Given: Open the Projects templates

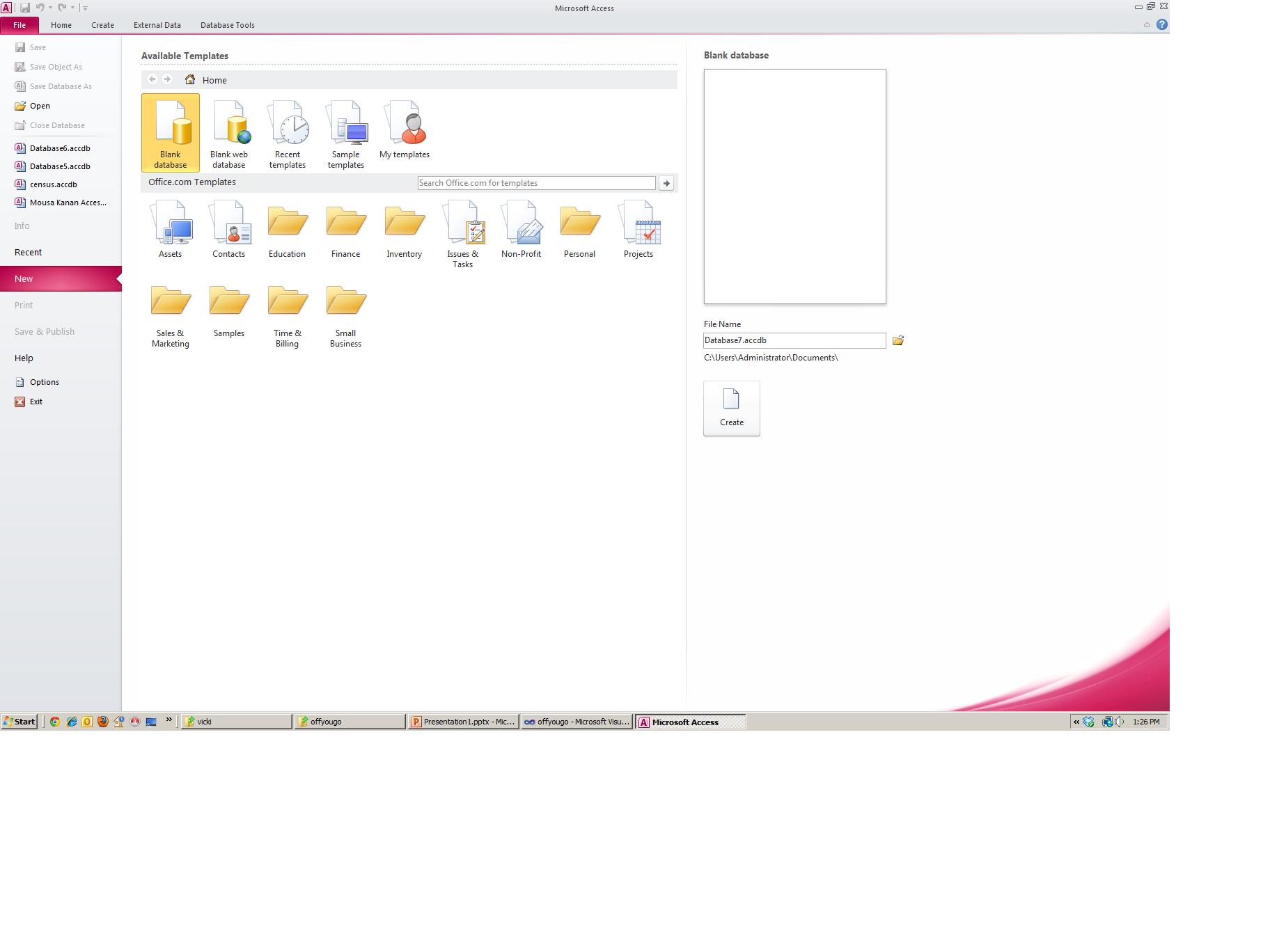Looking at the screenshot, I should [x=638, y=229].
